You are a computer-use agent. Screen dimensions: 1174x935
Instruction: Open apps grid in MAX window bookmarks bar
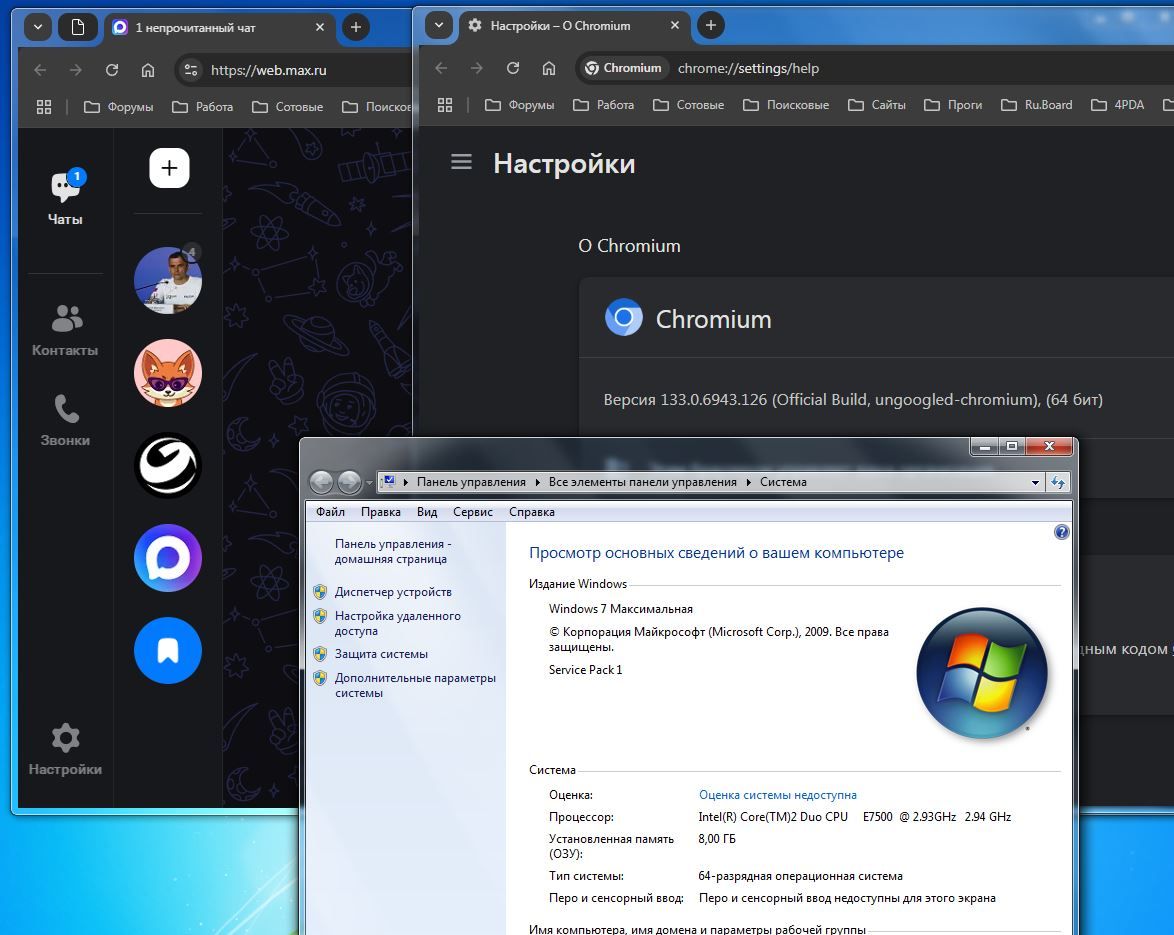tap(44, 107)
